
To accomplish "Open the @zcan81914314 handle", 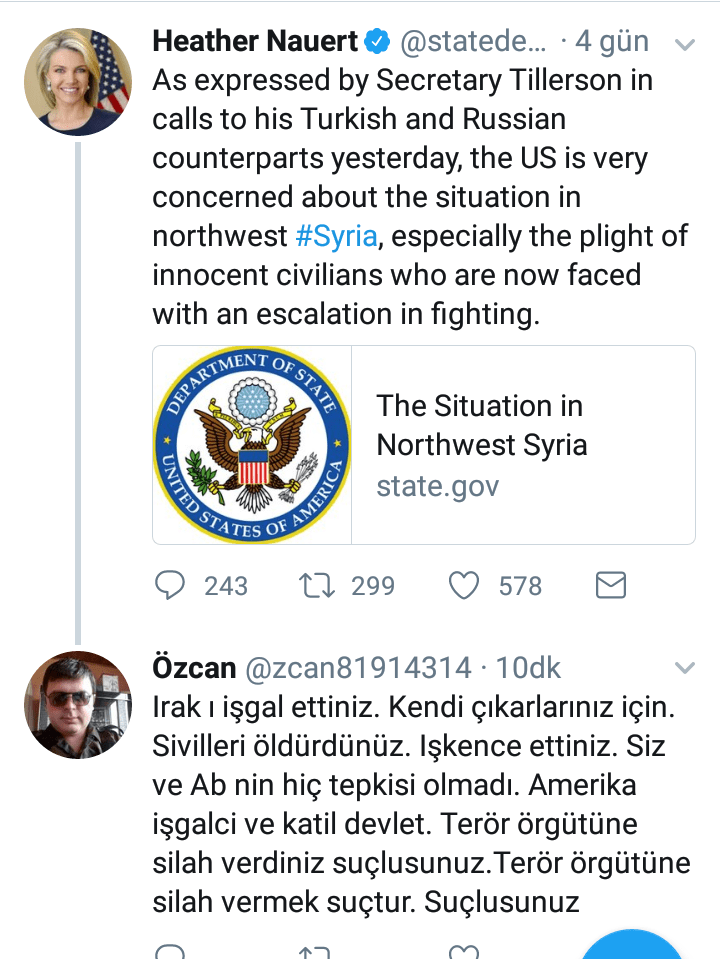I will (357, 667).
